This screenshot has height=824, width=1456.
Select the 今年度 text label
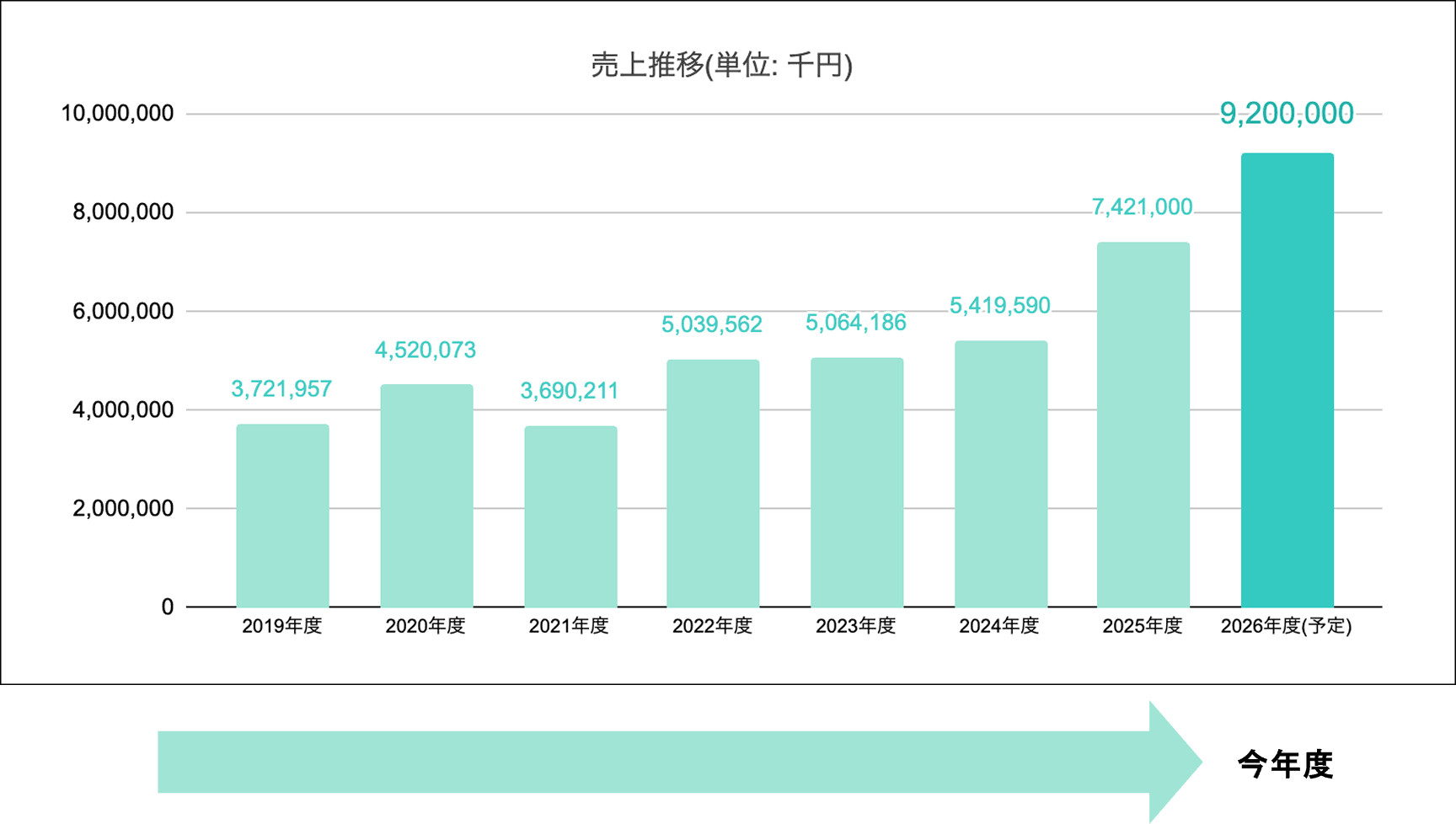coord(1285,764)
